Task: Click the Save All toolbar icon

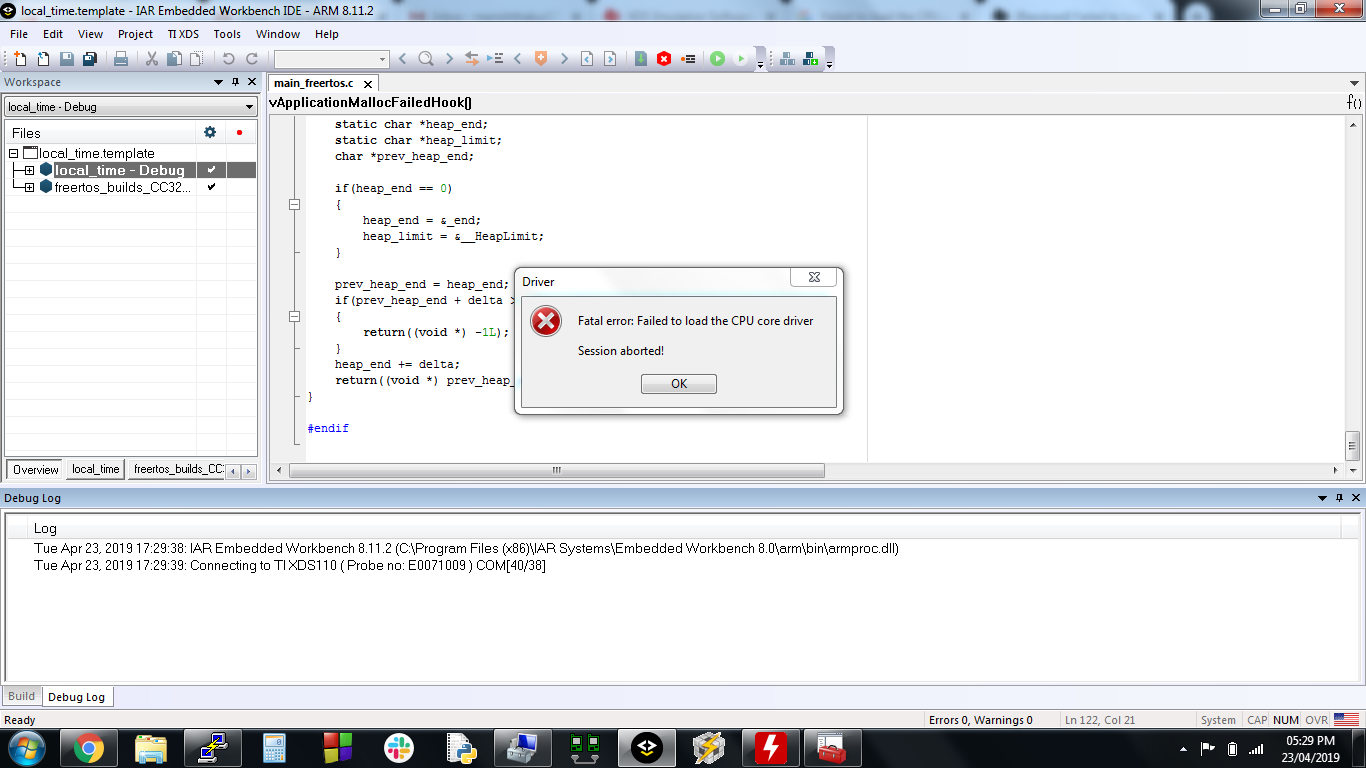Action: coord(89,59)
